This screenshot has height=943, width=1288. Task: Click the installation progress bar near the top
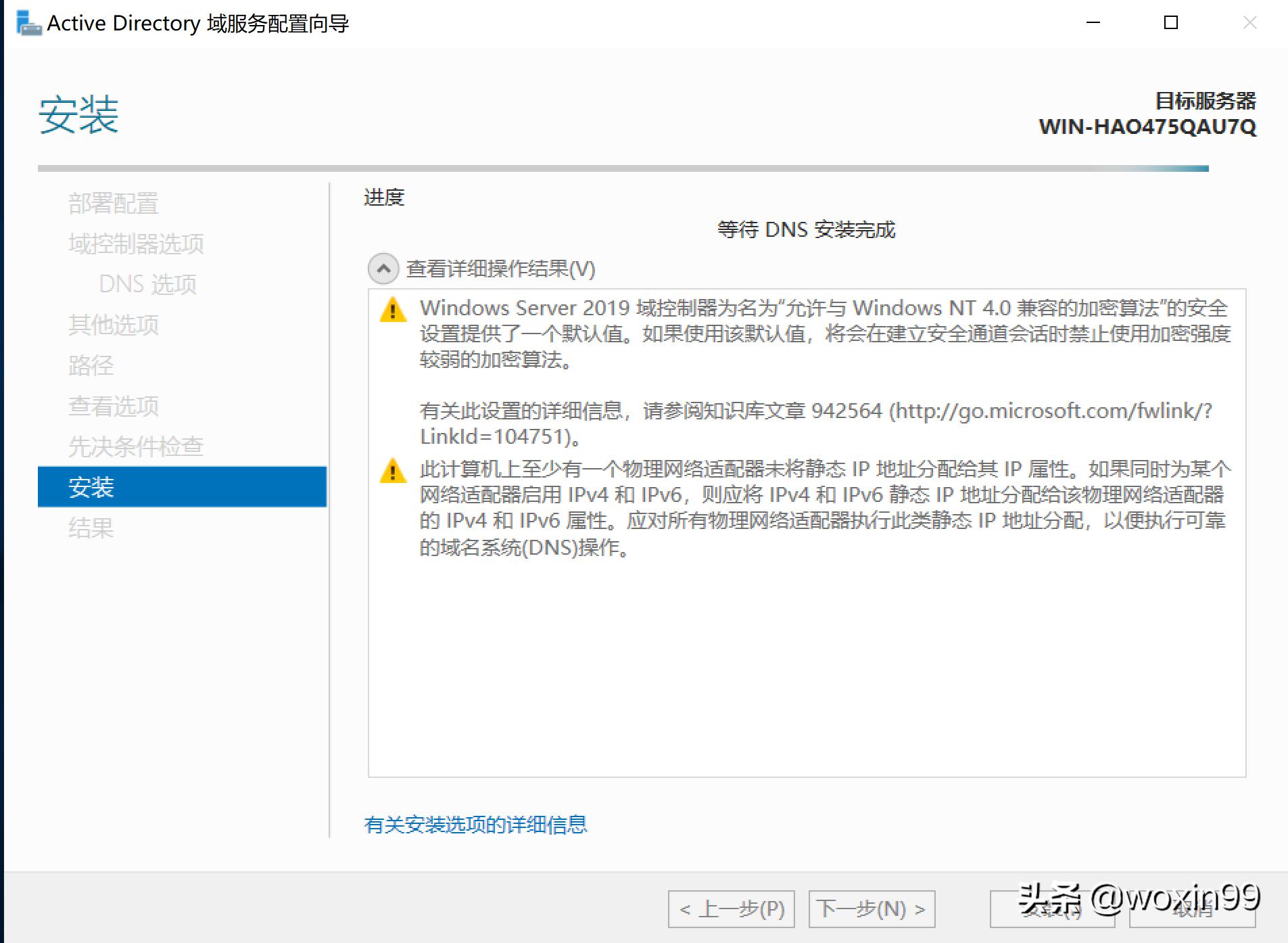point(622,168)
